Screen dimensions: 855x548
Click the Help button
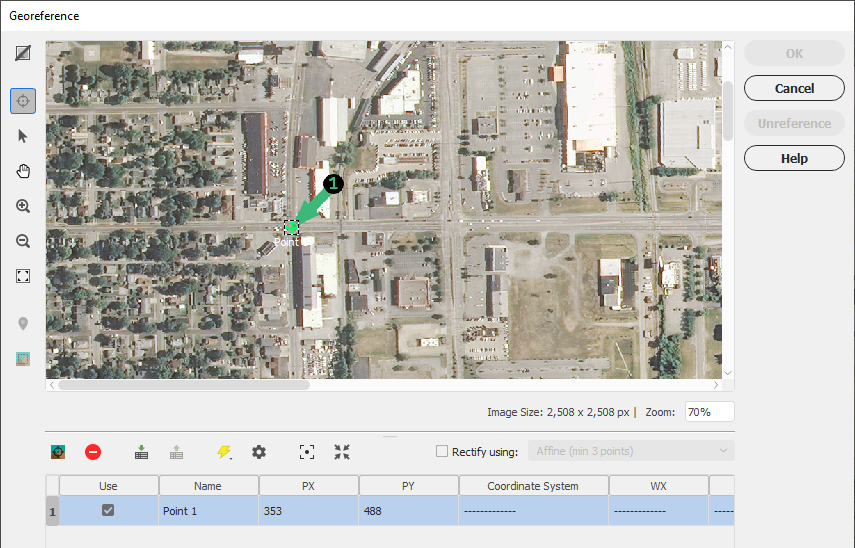pyautogui.click(x=794, y=158)
